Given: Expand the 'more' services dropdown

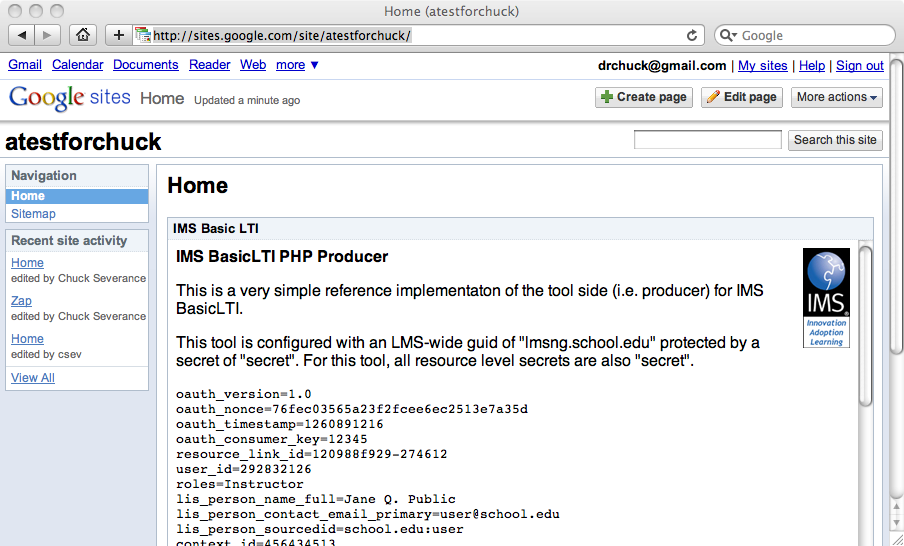Looking at the screenshot, I should click(x=297, y=65).
